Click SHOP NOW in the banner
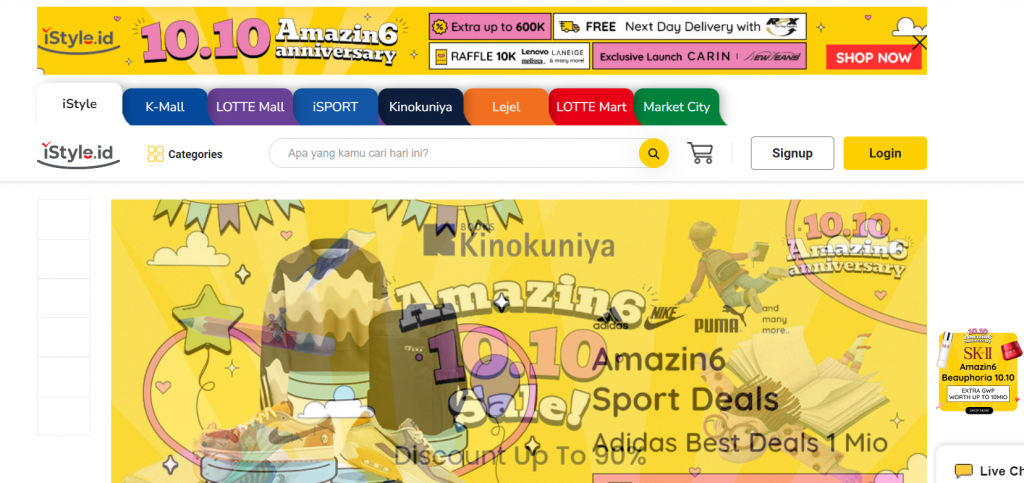Image resolution: width=1024 pixels, height=483 pixels. click(873, 57)
